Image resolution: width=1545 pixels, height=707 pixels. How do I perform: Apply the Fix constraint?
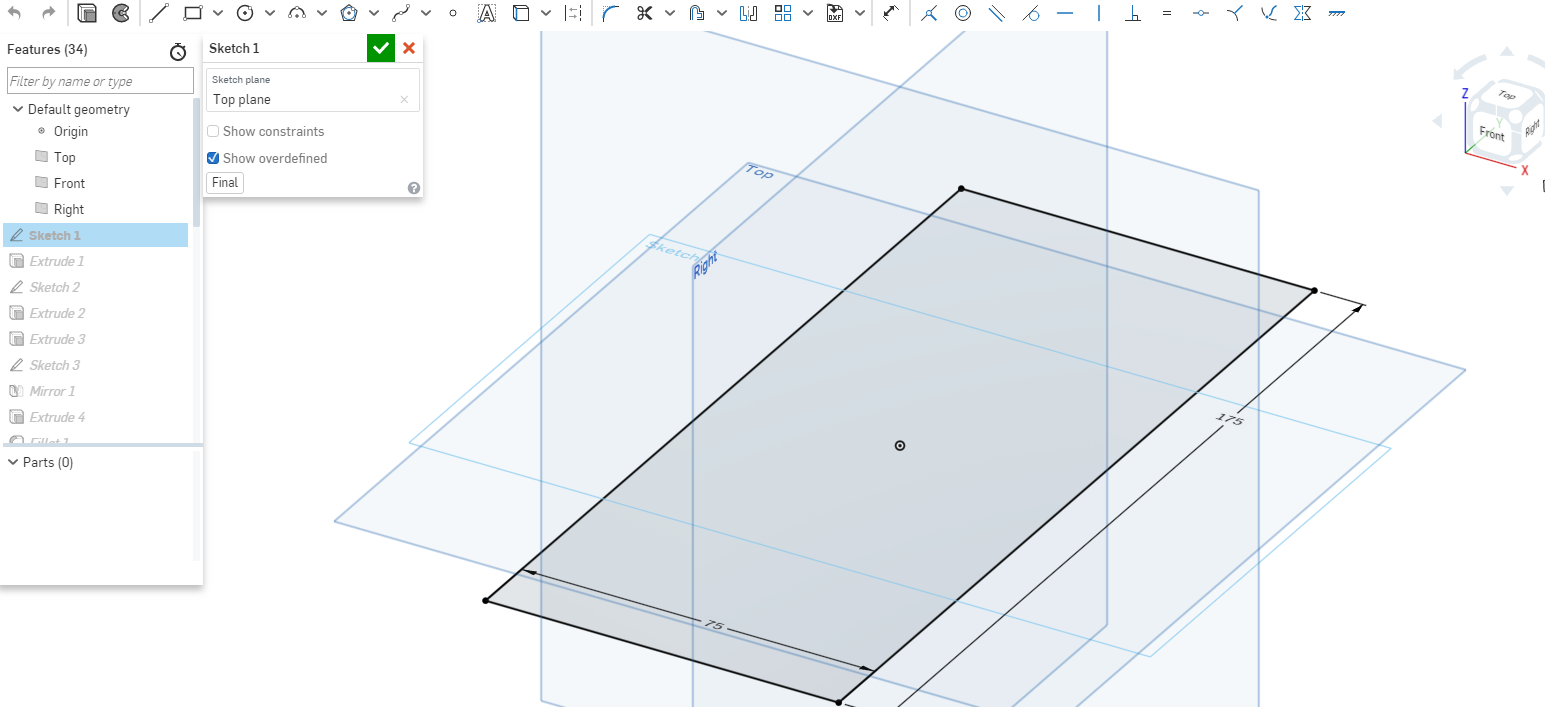tap(1337, 13)
